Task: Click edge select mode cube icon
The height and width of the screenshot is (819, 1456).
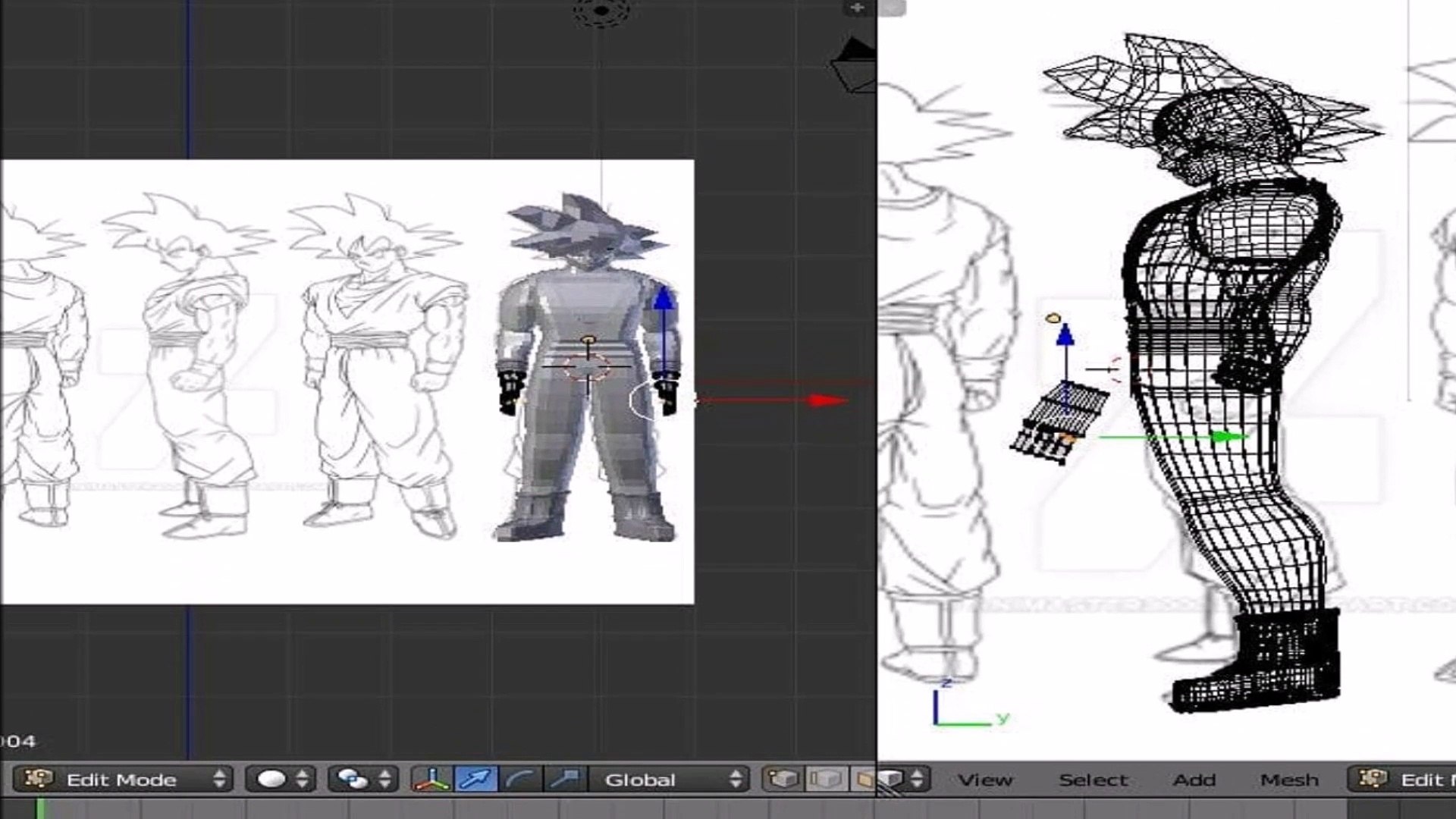Action: (826, 779)
